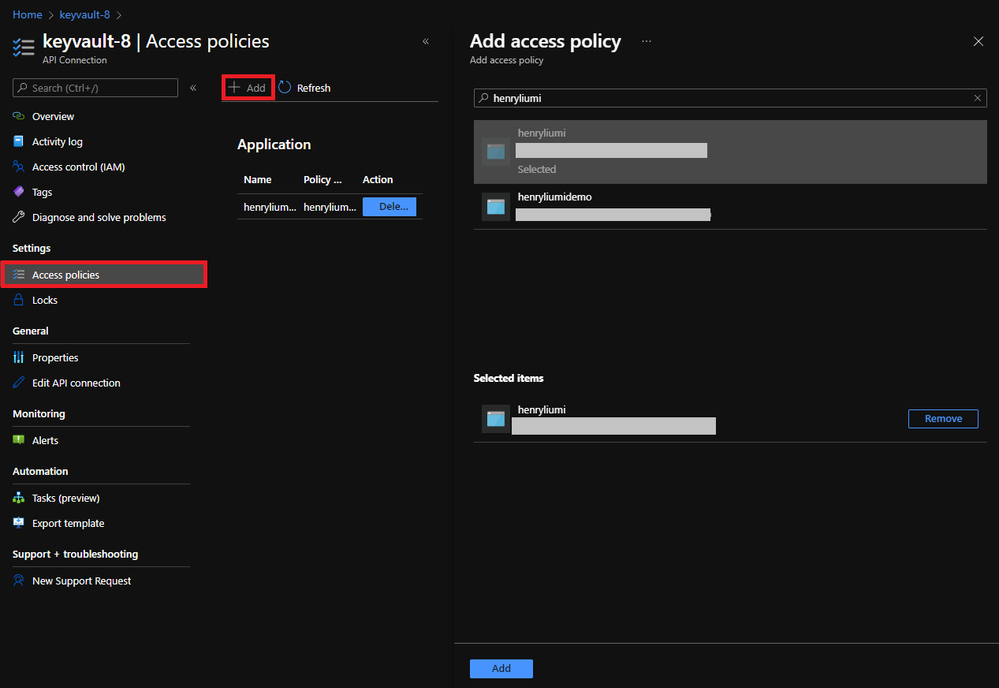
Task: Open the ellipsis menu beside Add access policy
Action: (647, 41)
